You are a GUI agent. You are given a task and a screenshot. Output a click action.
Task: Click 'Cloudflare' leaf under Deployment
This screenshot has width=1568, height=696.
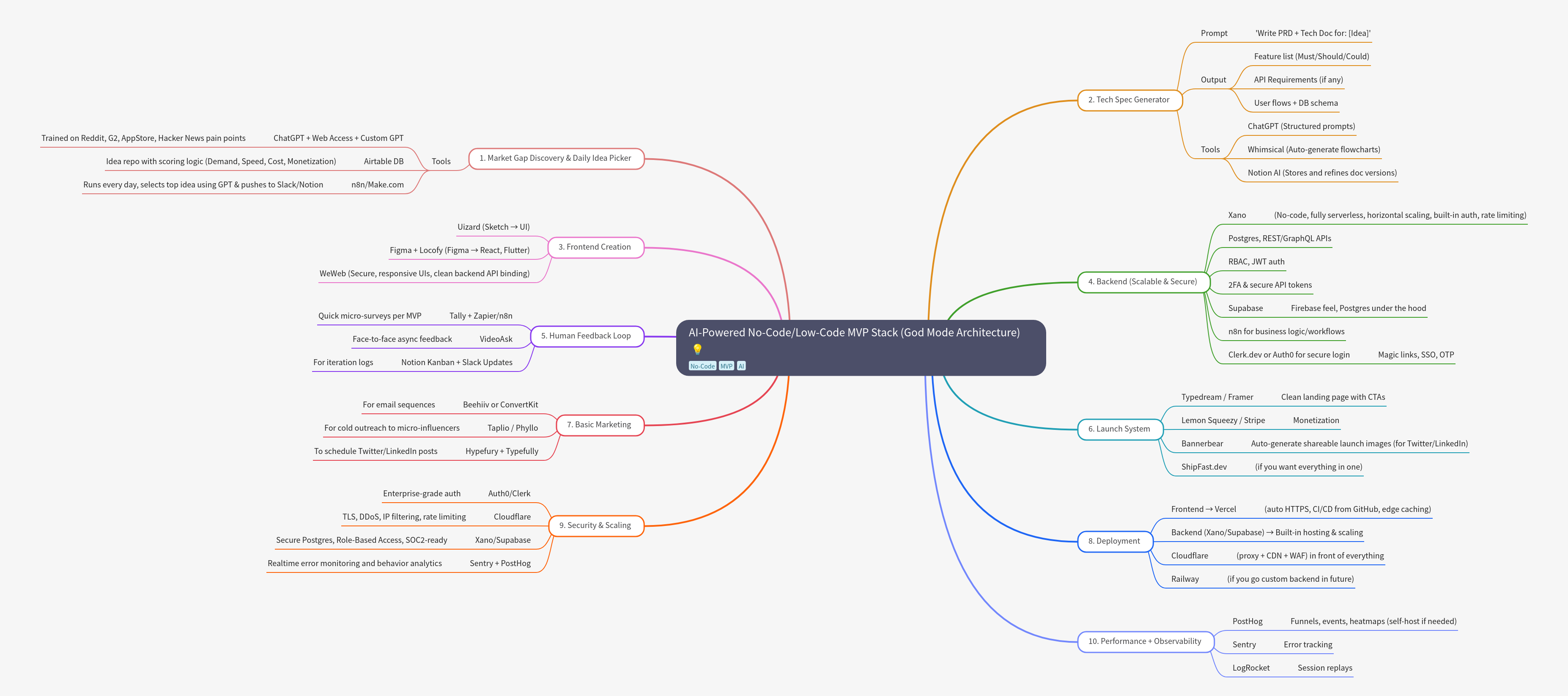click(1190, 556)
